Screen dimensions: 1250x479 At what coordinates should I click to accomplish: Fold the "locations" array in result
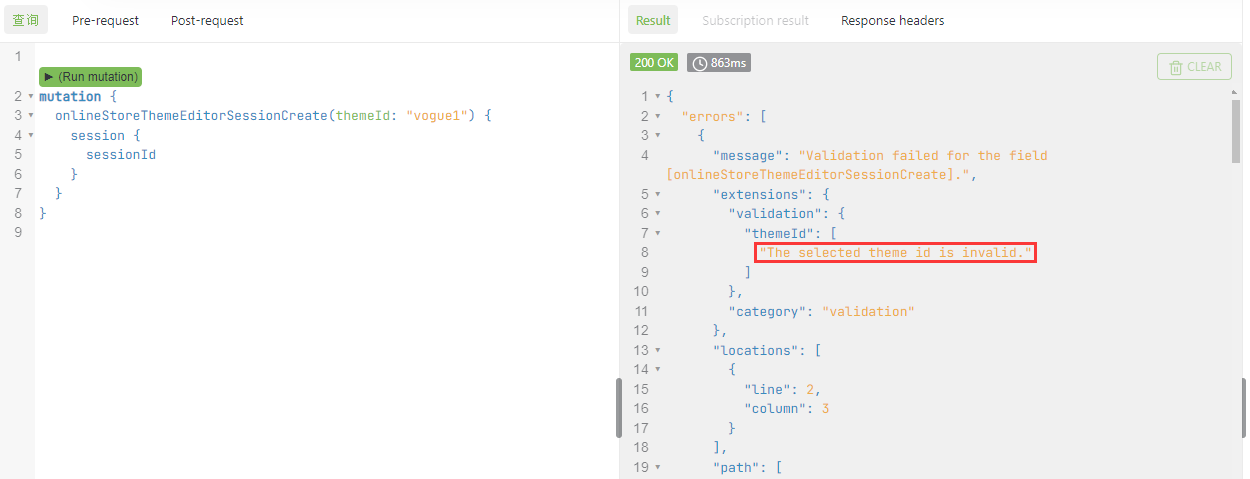coord(657,350)
